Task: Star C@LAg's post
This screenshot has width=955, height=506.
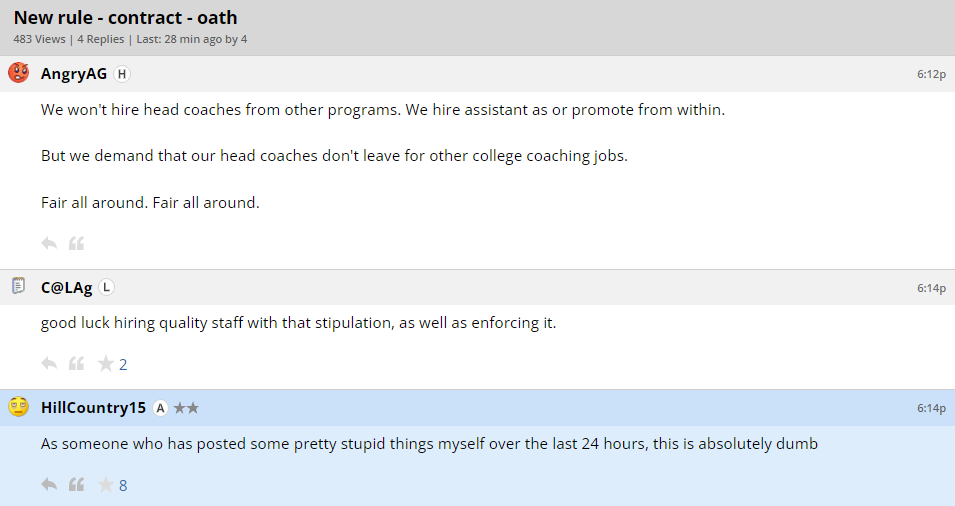Action: tap(105, 364)
